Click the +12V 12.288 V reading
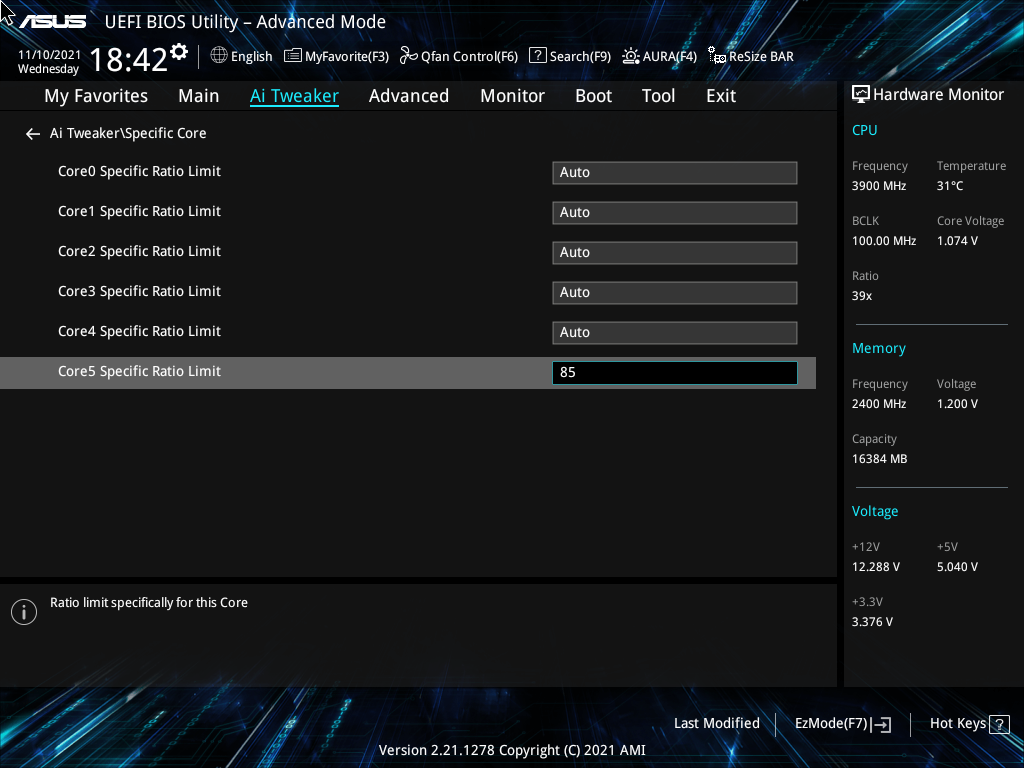The height and width of the screenshot is (768, 1024). [875, 567]
